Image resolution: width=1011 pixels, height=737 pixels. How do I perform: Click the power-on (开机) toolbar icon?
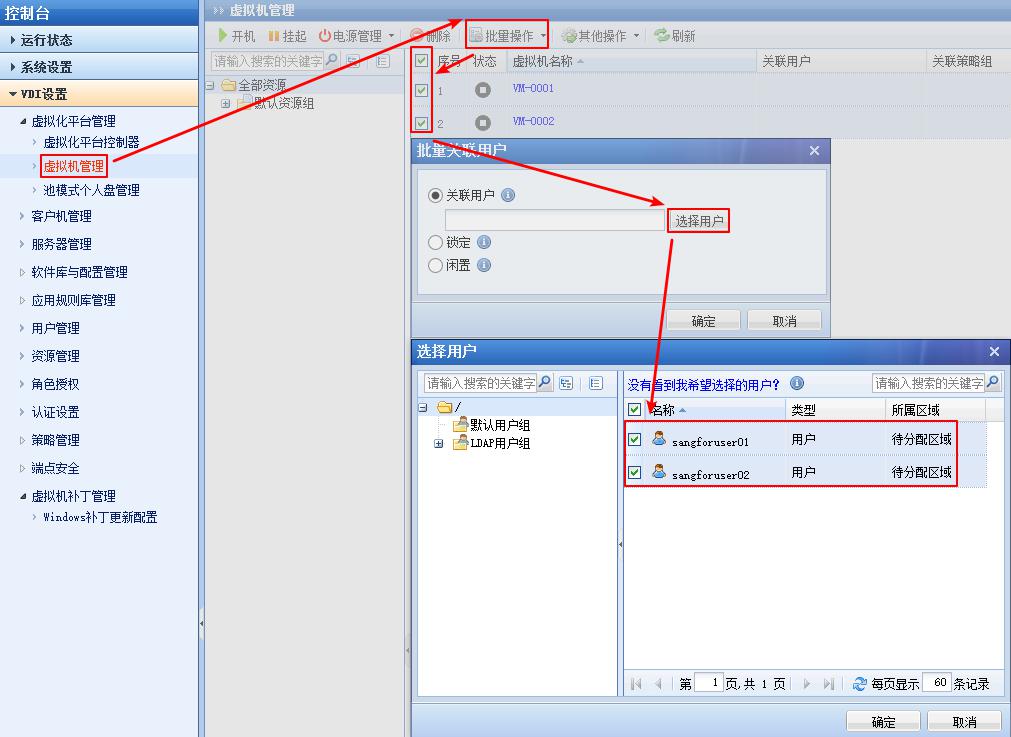[x=224, y=36]
